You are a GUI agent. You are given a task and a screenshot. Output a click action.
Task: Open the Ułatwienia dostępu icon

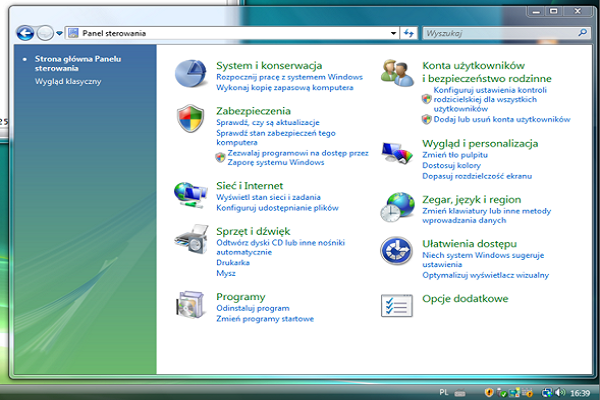point(396,251)
